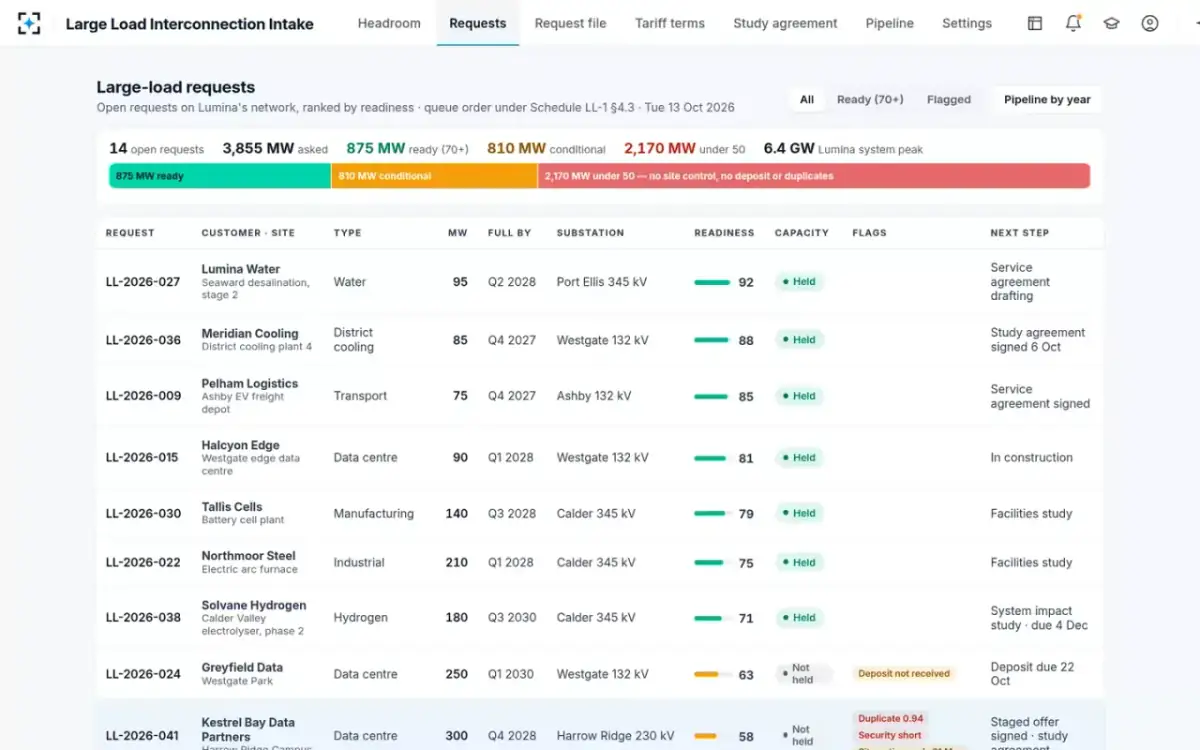This screenshot has width=1200, height=750.
Task: Click Halcyon Edge customer name
Action: 240,445
